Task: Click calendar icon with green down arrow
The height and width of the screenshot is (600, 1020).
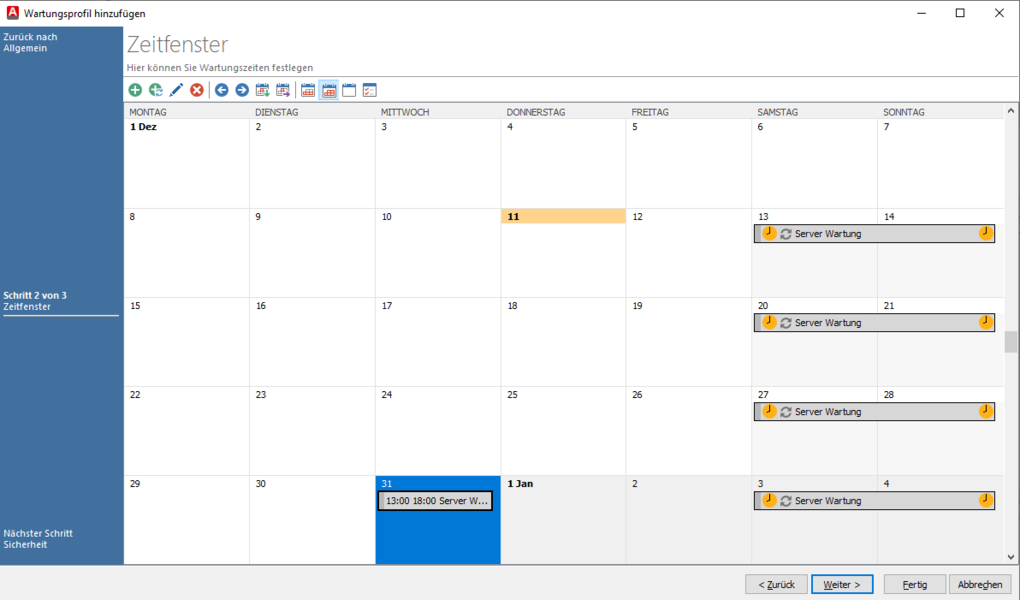Action: pyautogui.click(x=263, y=90)
